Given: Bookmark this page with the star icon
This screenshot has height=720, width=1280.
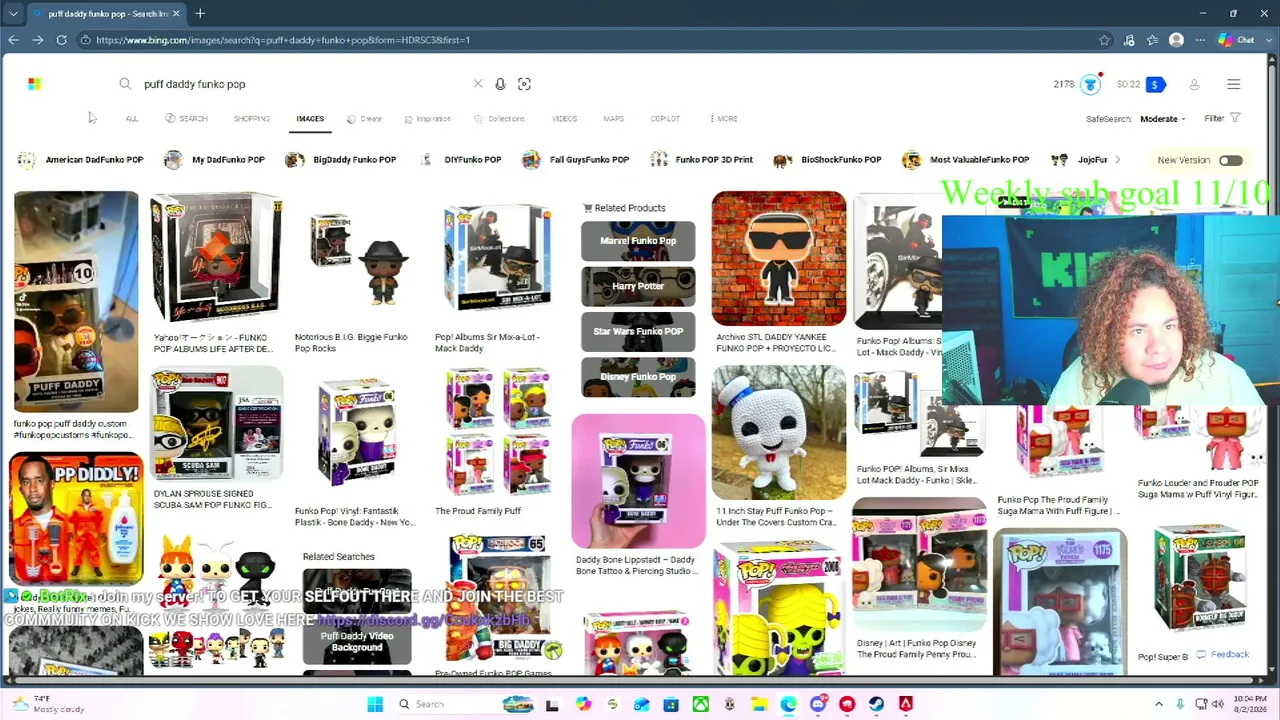Looking at the screenshot, I should pos(1104,40).
